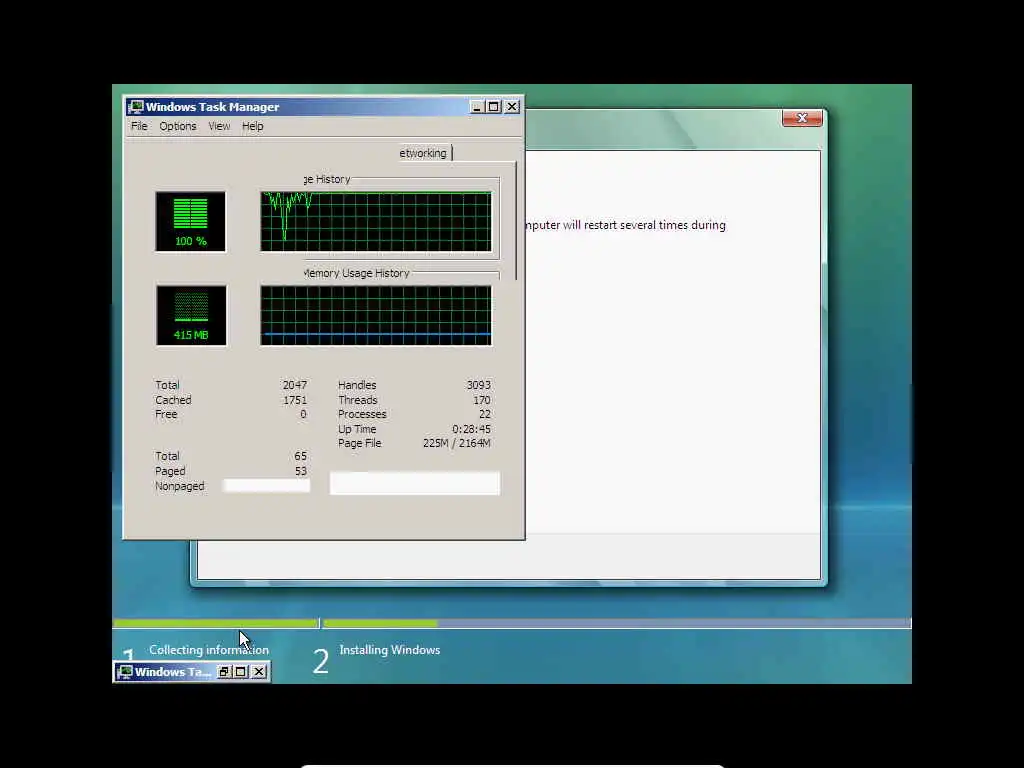Click the Cached value 1751
The width and height of the screenshot is (1024, 768).
click(x=295, y=400)
